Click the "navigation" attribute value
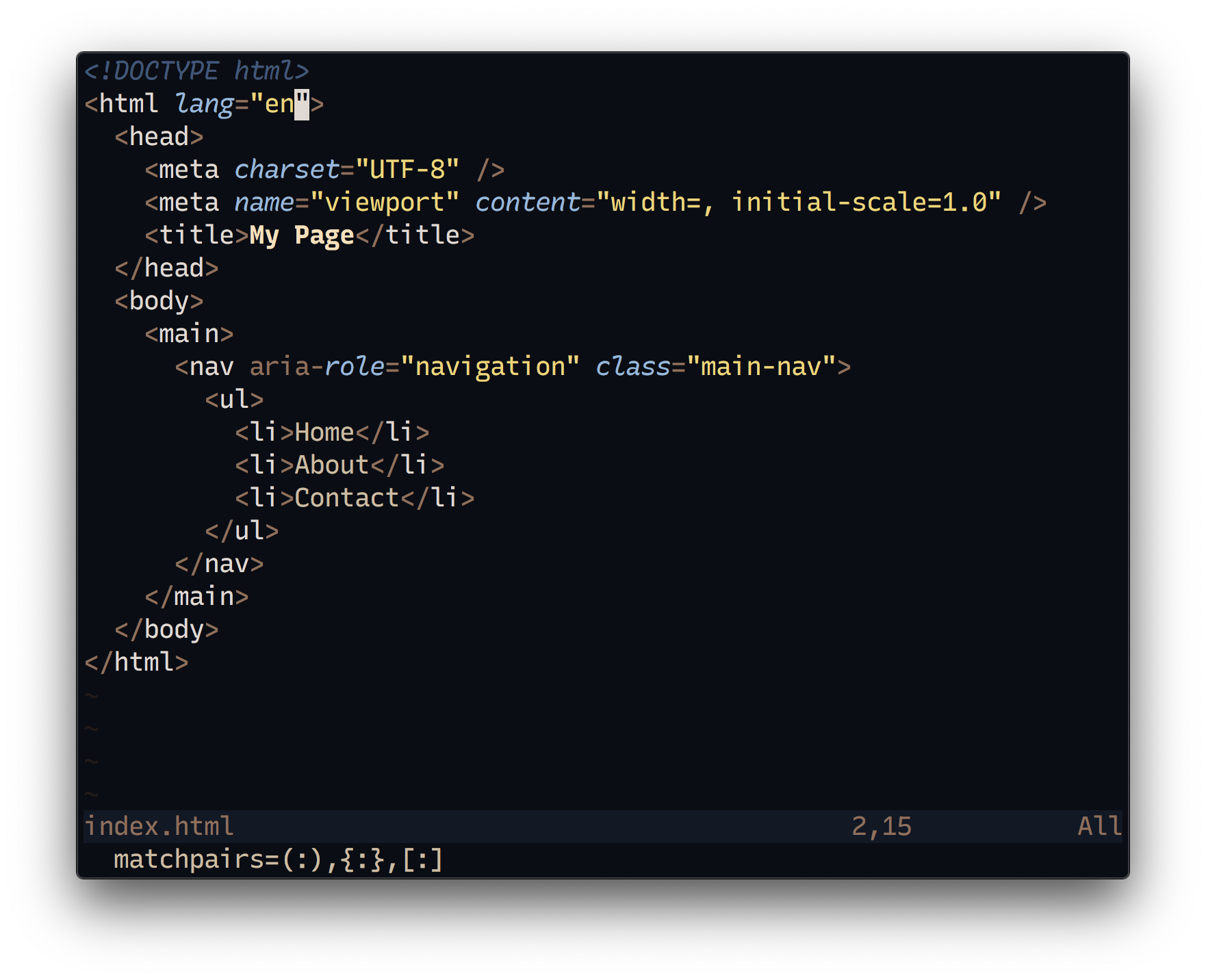 pyautogui.click(x=491, y=367)
